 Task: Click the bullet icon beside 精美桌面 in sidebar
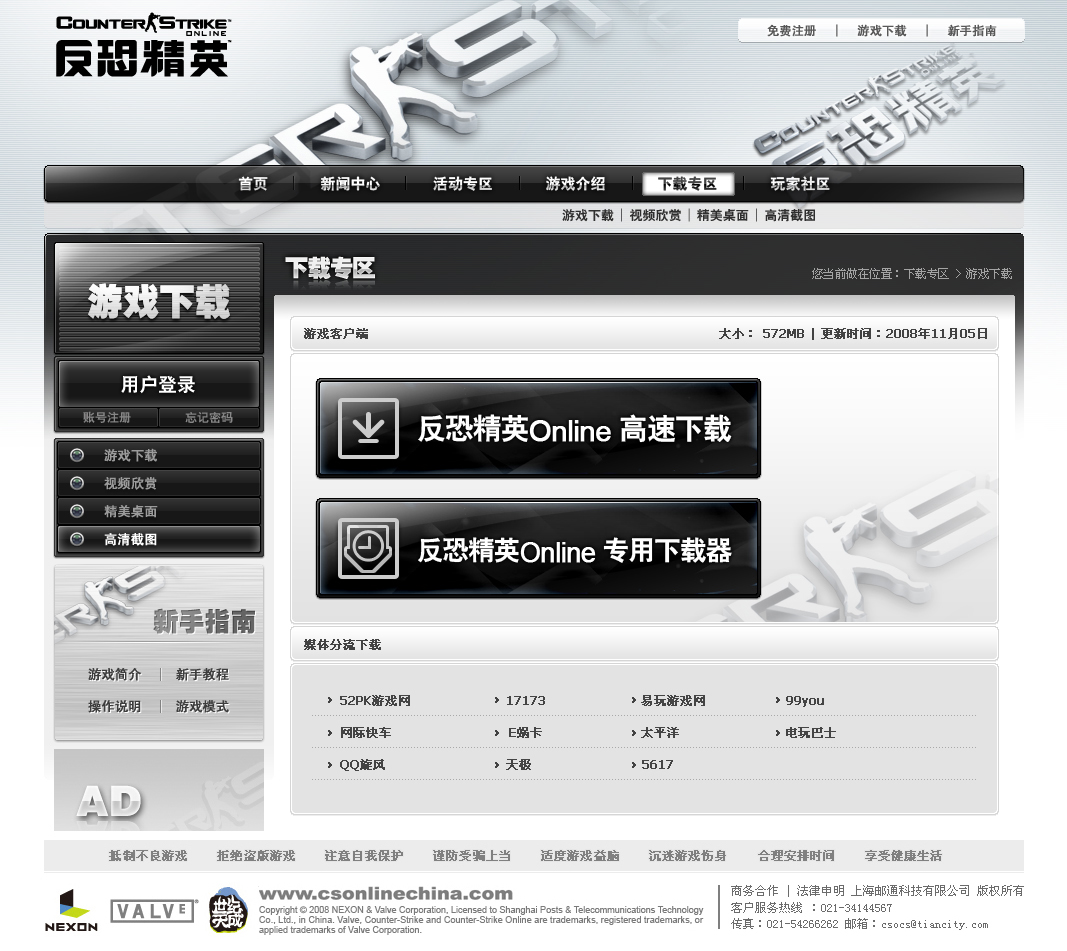click(77, 511)
